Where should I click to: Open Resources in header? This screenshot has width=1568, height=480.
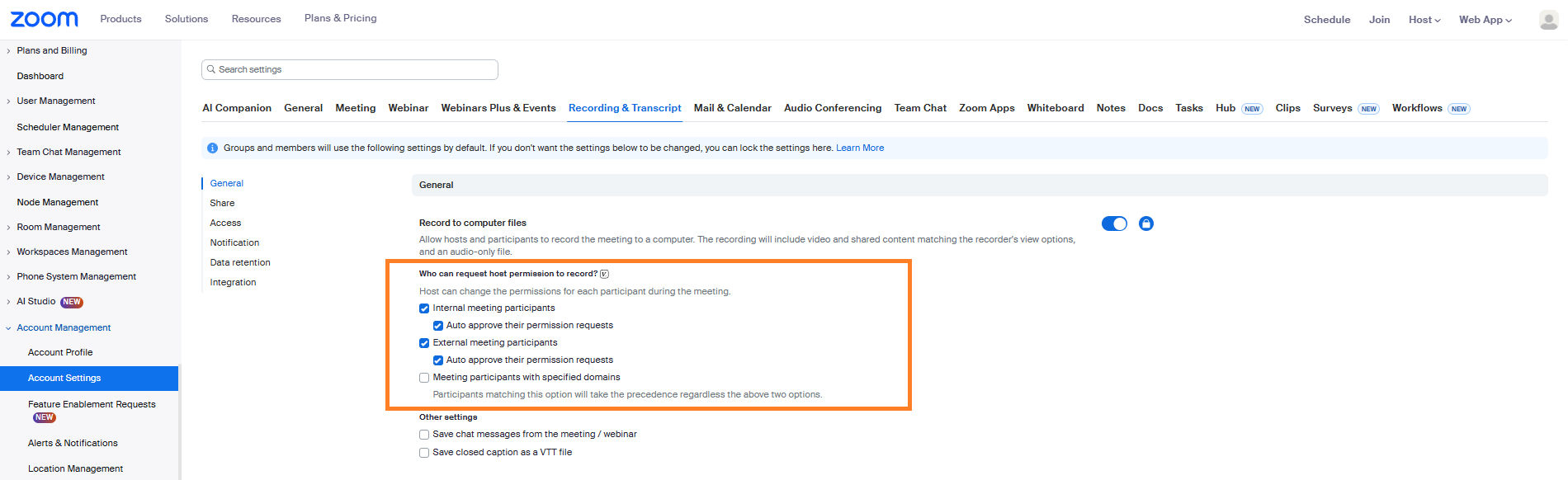click(x=256, y=19)
